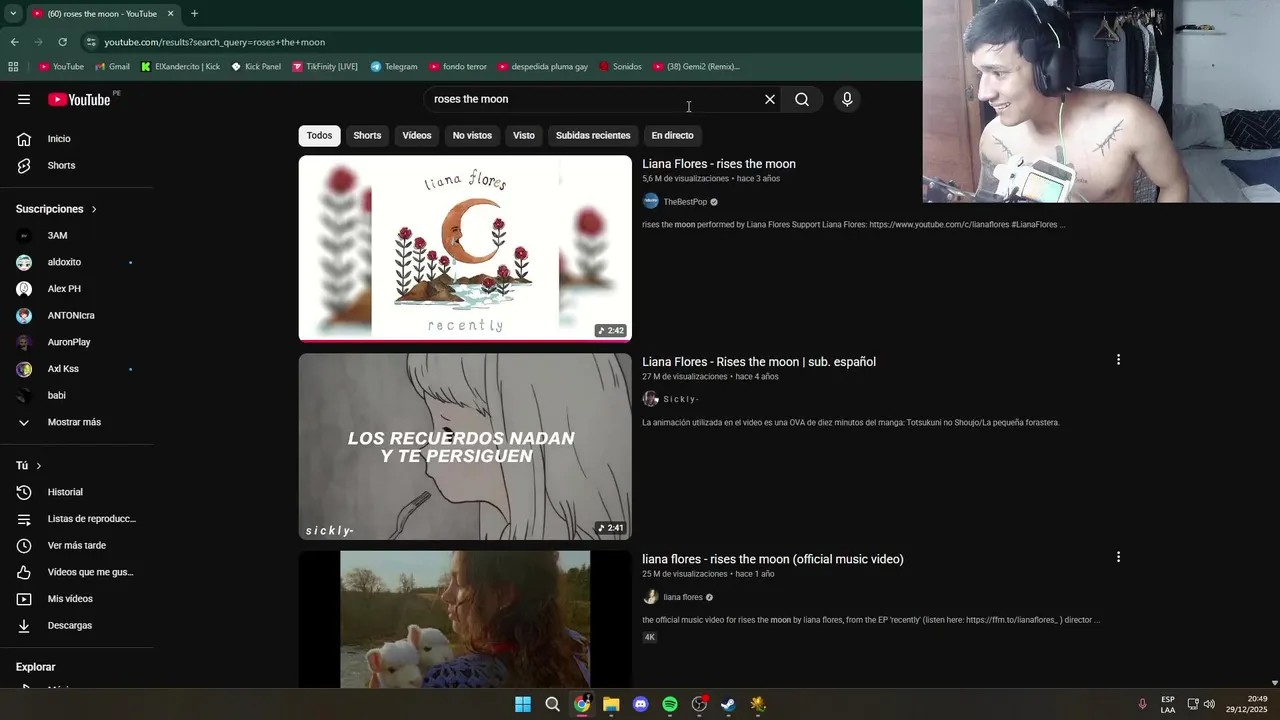
Task: Select the Todos filter chip
Action: 320,135
